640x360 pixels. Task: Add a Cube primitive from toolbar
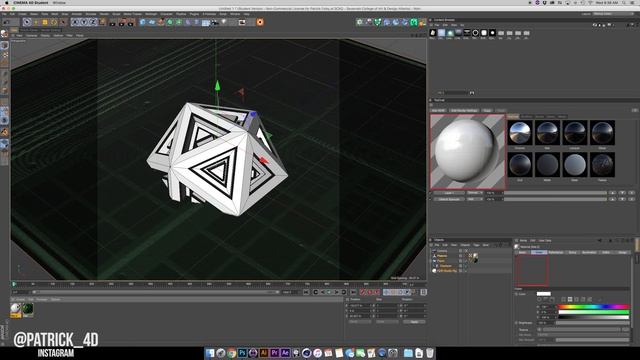(x=142, y=22)
